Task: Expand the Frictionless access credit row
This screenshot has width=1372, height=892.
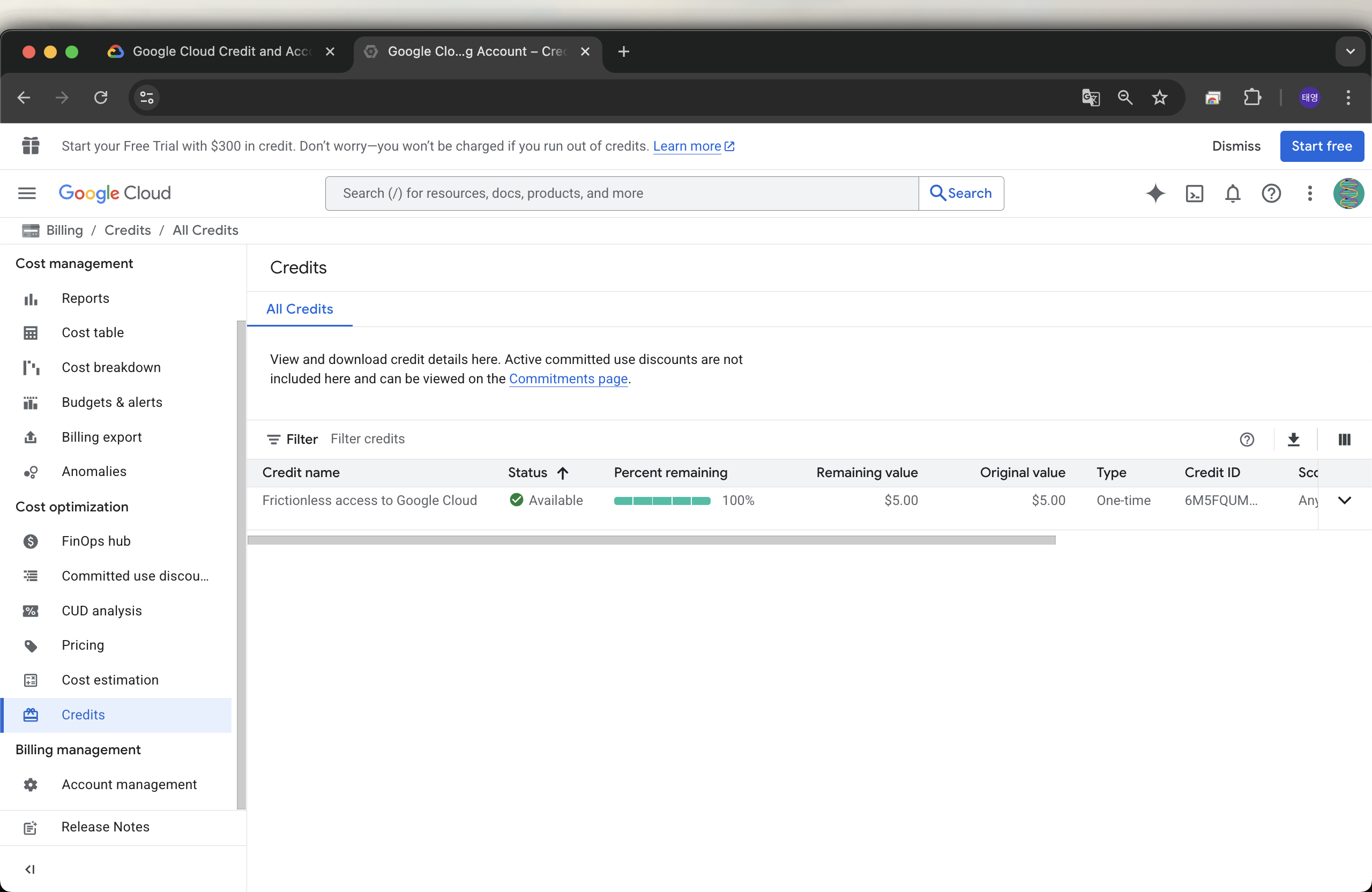Action: [x=1344, y=501]
